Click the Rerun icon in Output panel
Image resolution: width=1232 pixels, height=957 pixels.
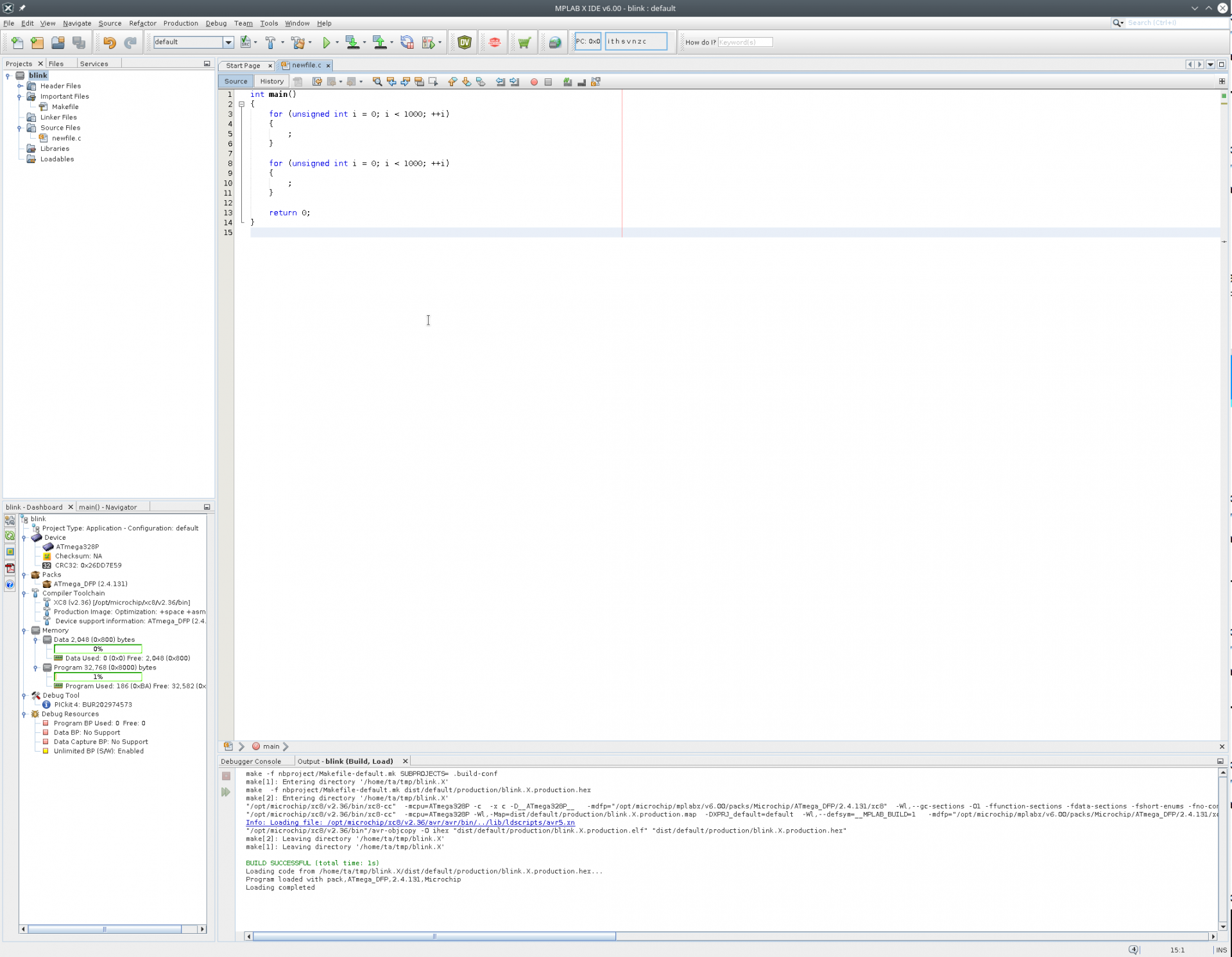click(x=226, y=792)
